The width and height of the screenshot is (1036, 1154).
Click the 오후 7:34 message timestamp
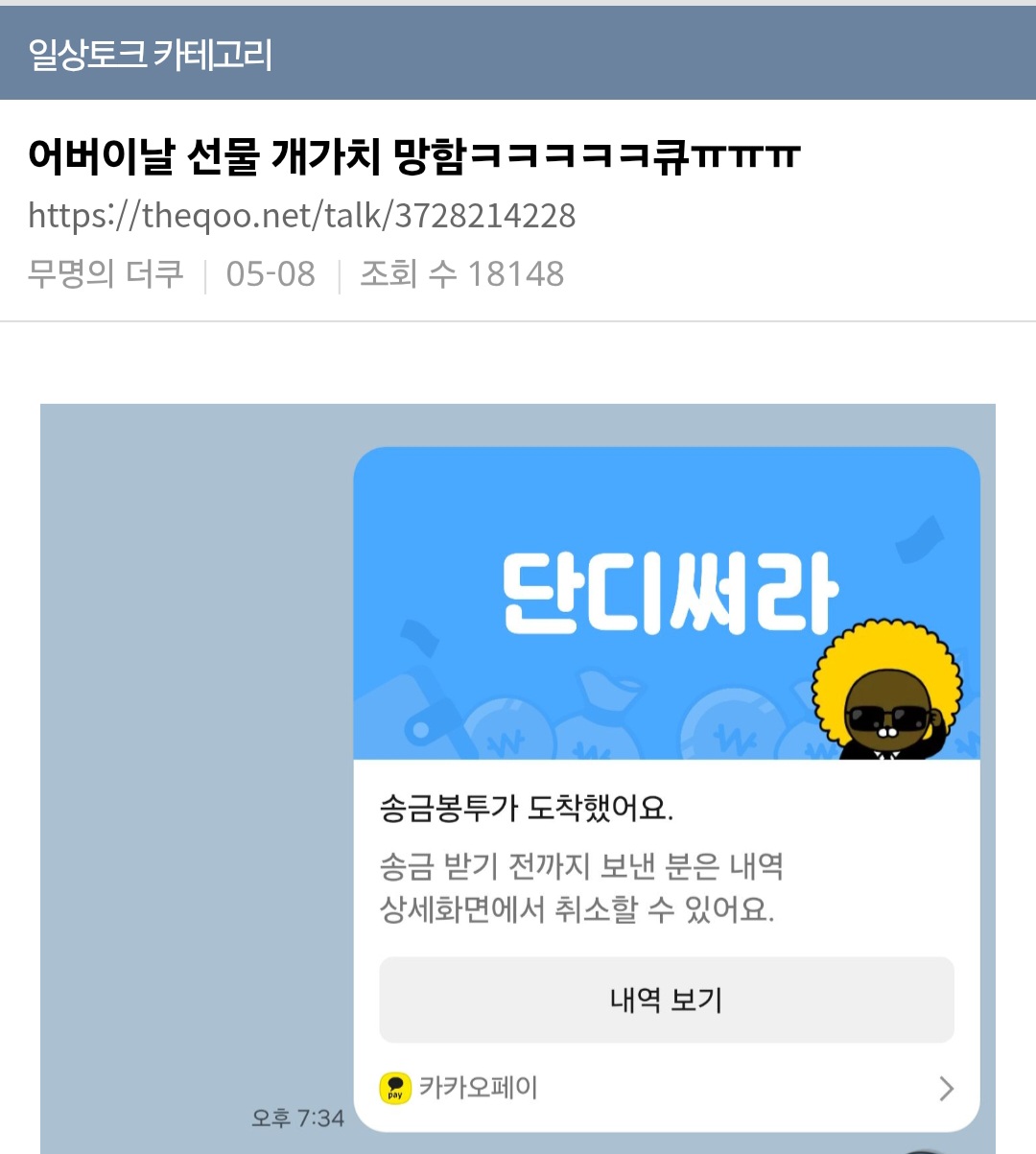(297, 1118)
